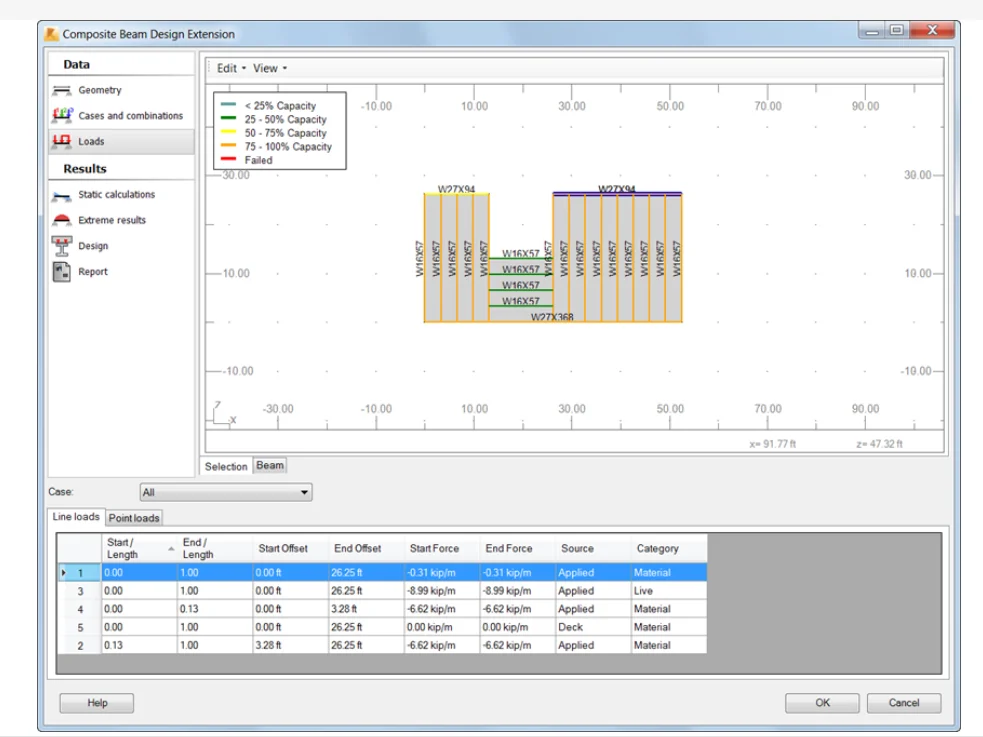
Task: Open the Design results page
Action: [93, 246]
